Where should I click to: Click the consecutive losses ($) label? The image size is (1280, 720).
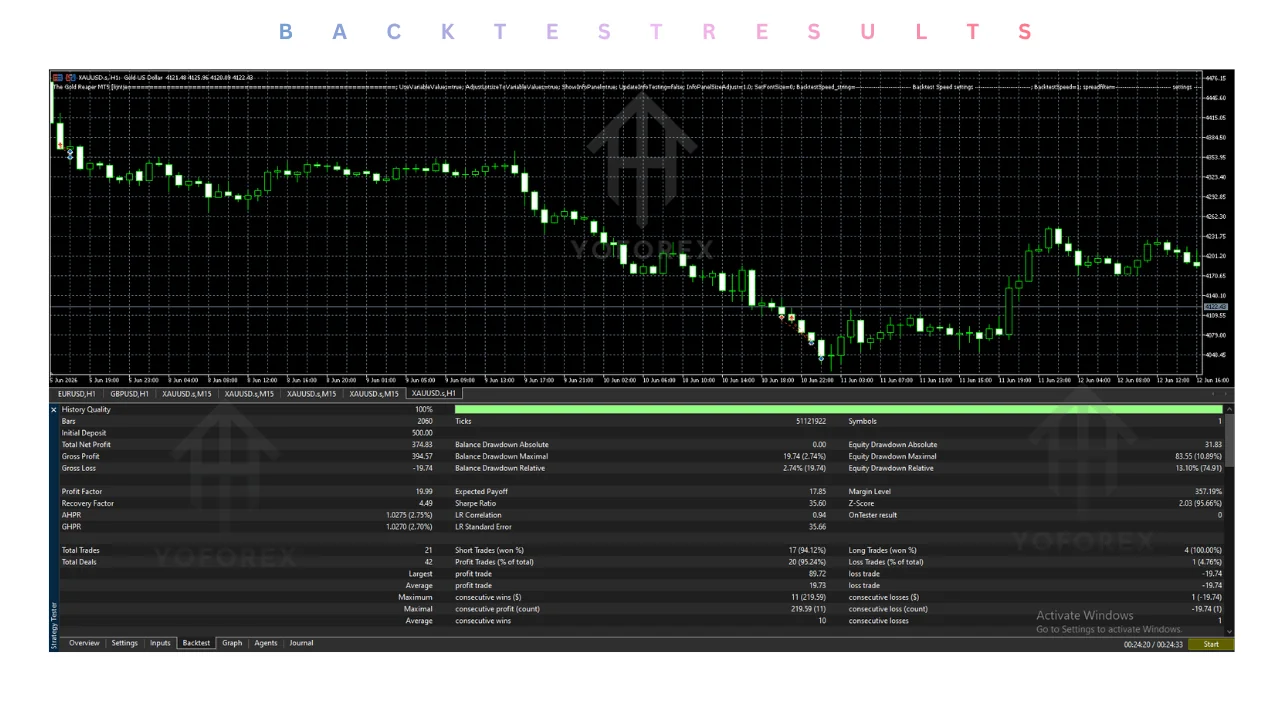[884, 597]
